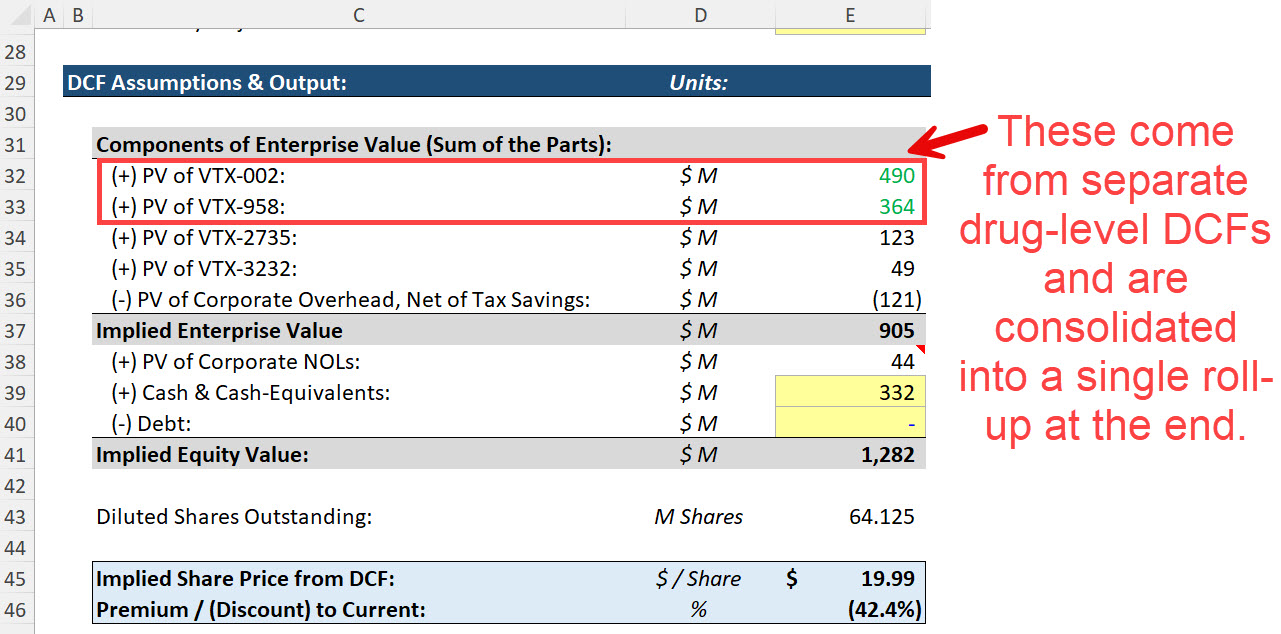This screenshot has height=634, width=1281.
Task: Click the '%' units cell in row 46
Action: coord(699,609)
